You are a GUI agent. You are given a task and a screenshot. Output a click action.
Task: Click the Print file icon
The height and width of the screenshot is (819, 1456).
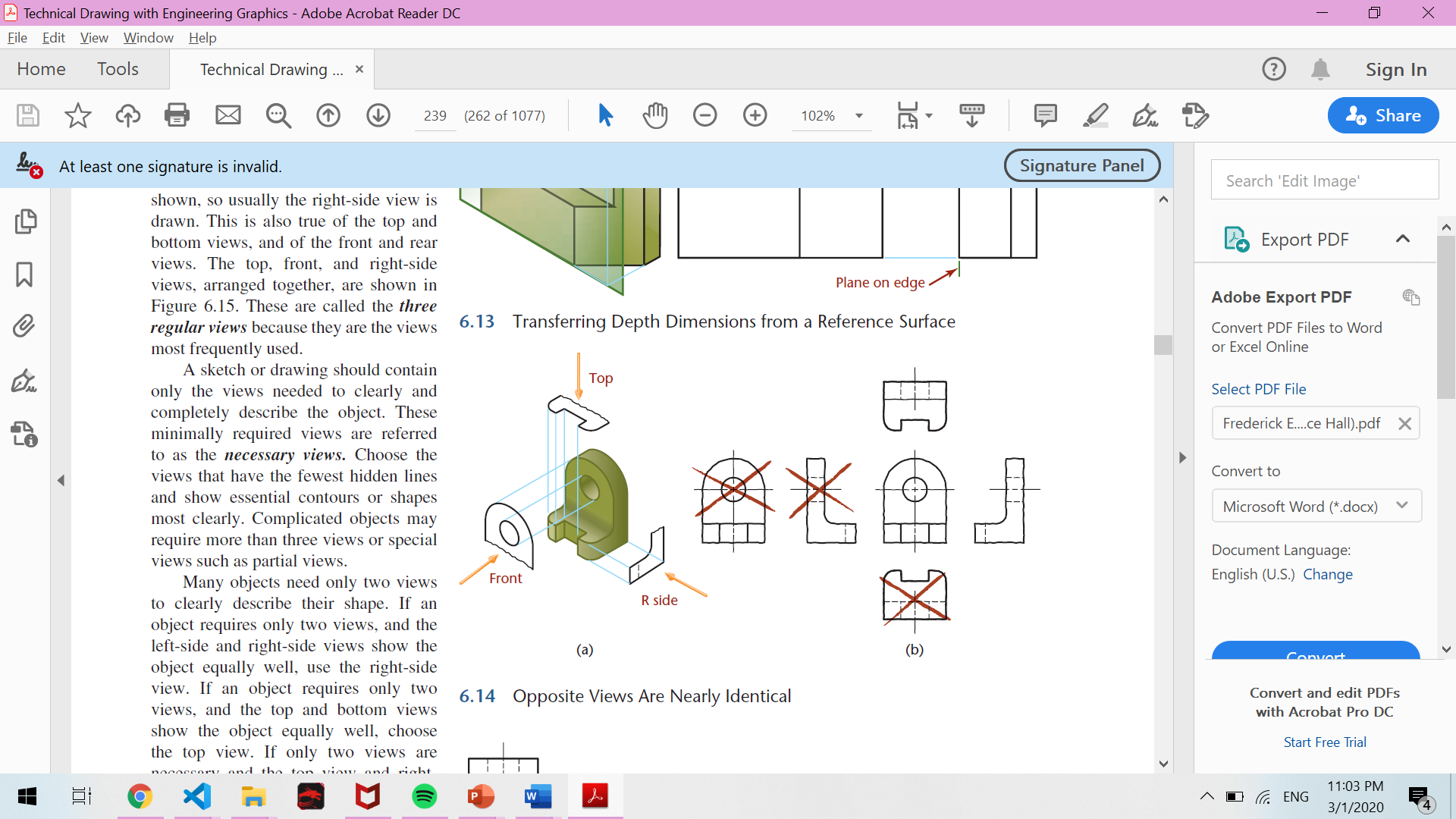[x=177, y=115]
